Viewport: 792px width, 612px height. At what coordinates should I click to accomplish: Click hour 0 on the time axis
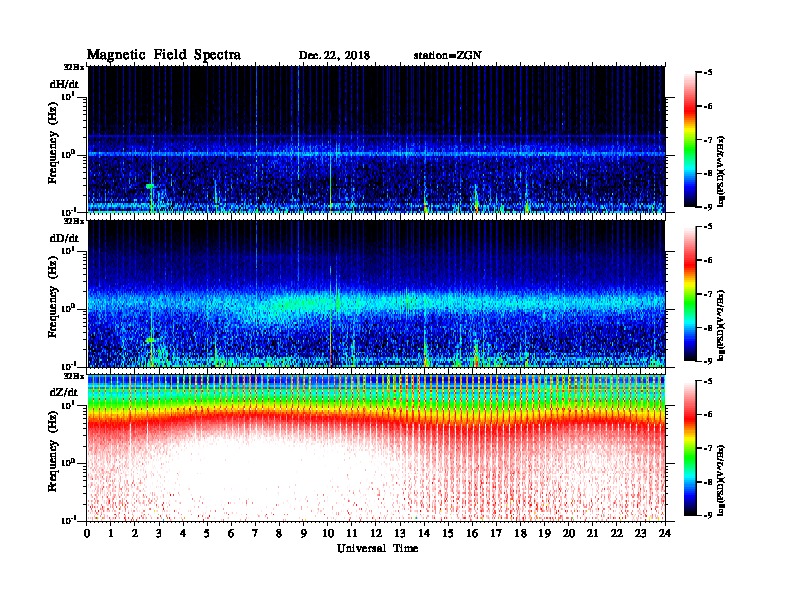pyautogui.click(x=87, y=534)
